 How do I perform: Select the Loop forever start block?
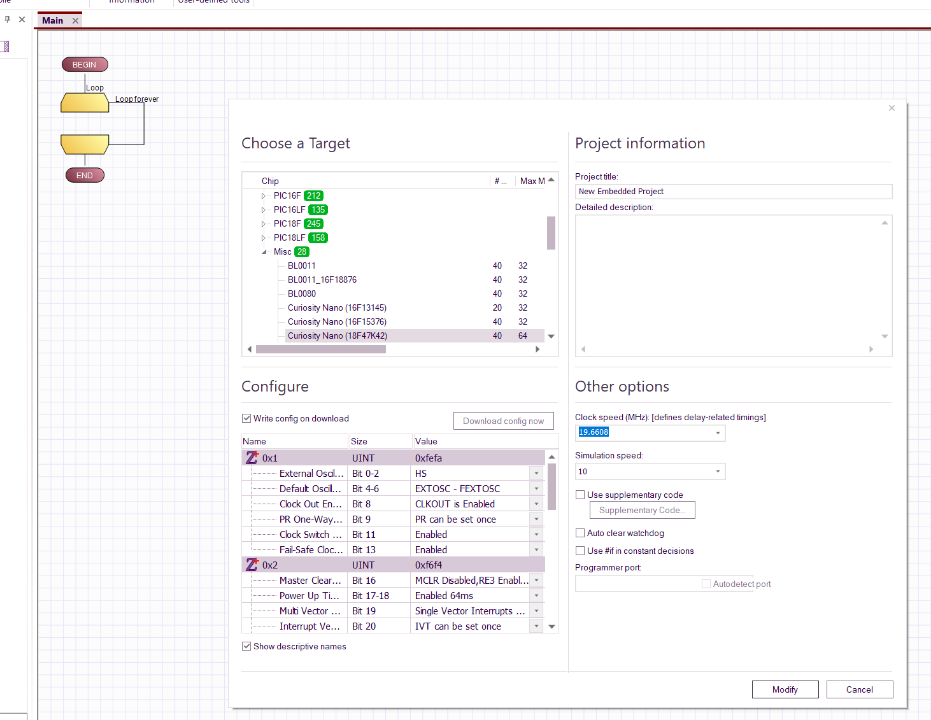pos(85,103)
